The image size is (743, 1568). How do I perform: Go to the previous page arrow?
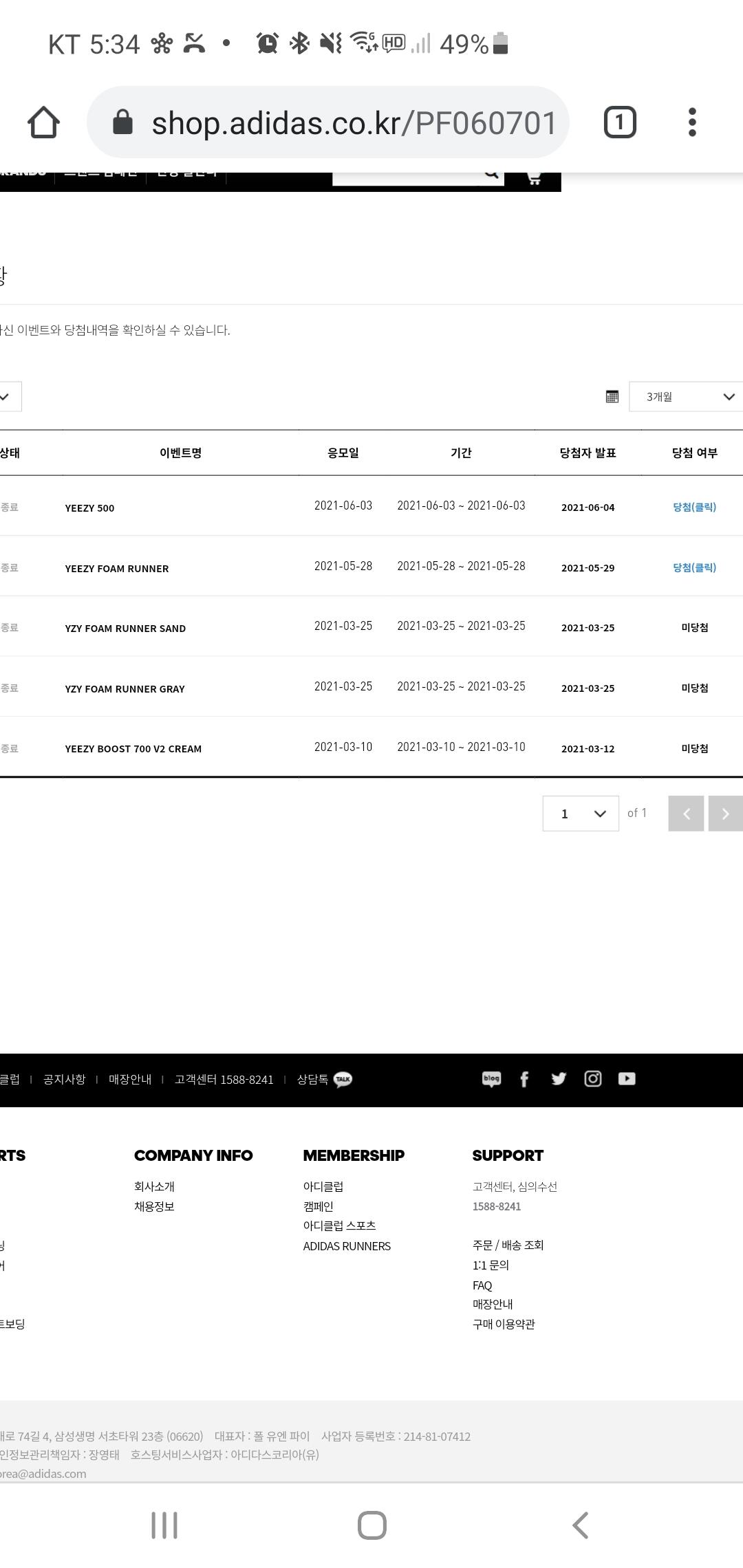pos(686,814)
